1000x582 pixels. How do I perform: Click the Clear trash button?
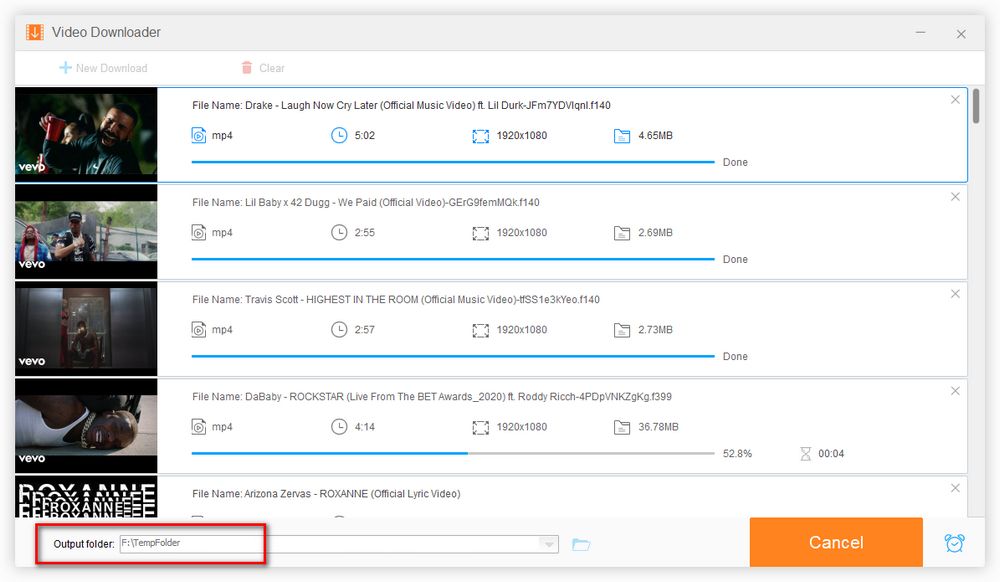click(x=263, y=68)
